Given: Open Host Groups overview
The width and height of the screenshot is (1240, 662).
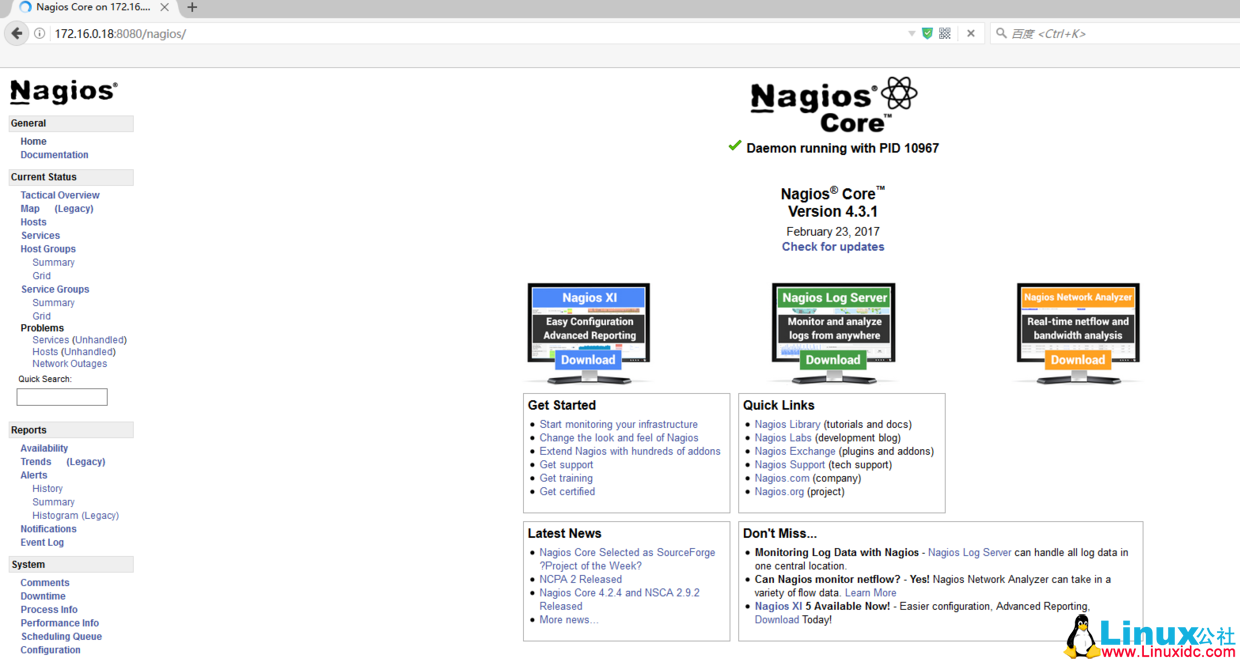Looking at the screenshot, I should click(x=48, y=249).
